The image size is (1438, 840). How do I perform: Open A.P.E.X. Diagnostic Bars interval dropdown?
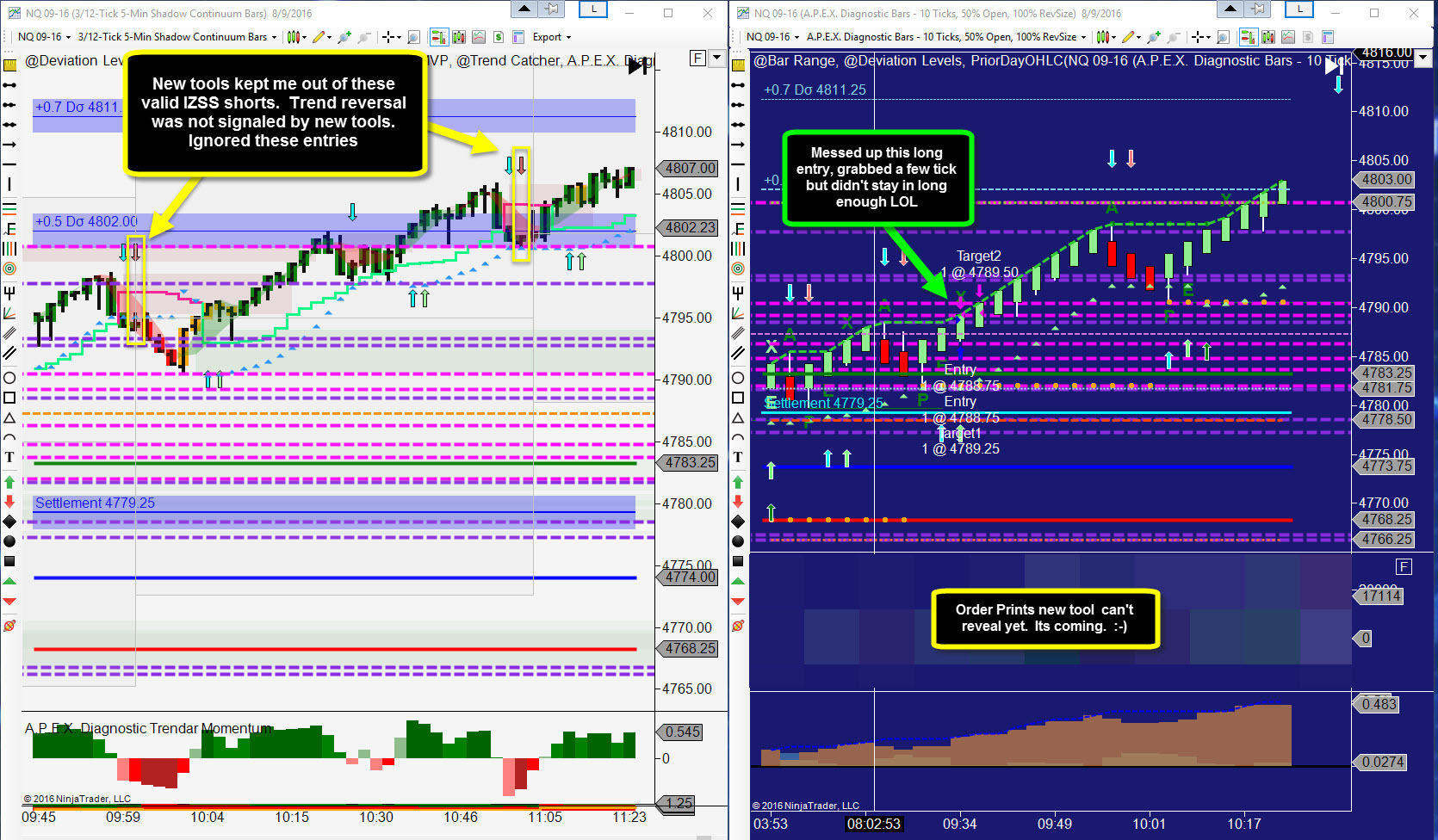[x=945, y=37]
